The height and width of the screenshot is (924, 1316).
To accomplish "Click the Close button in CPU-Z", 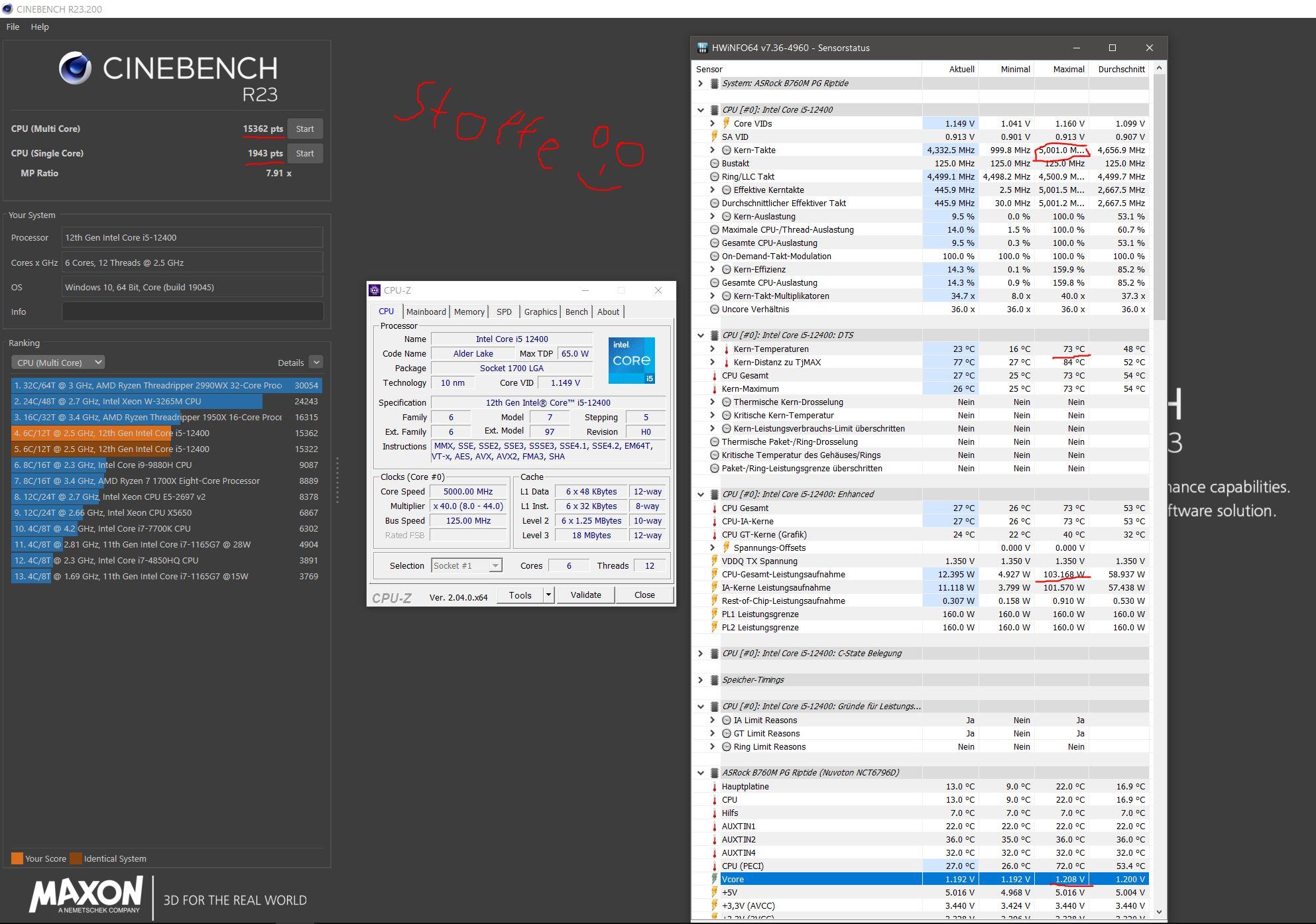I will [x=644, y=595].
